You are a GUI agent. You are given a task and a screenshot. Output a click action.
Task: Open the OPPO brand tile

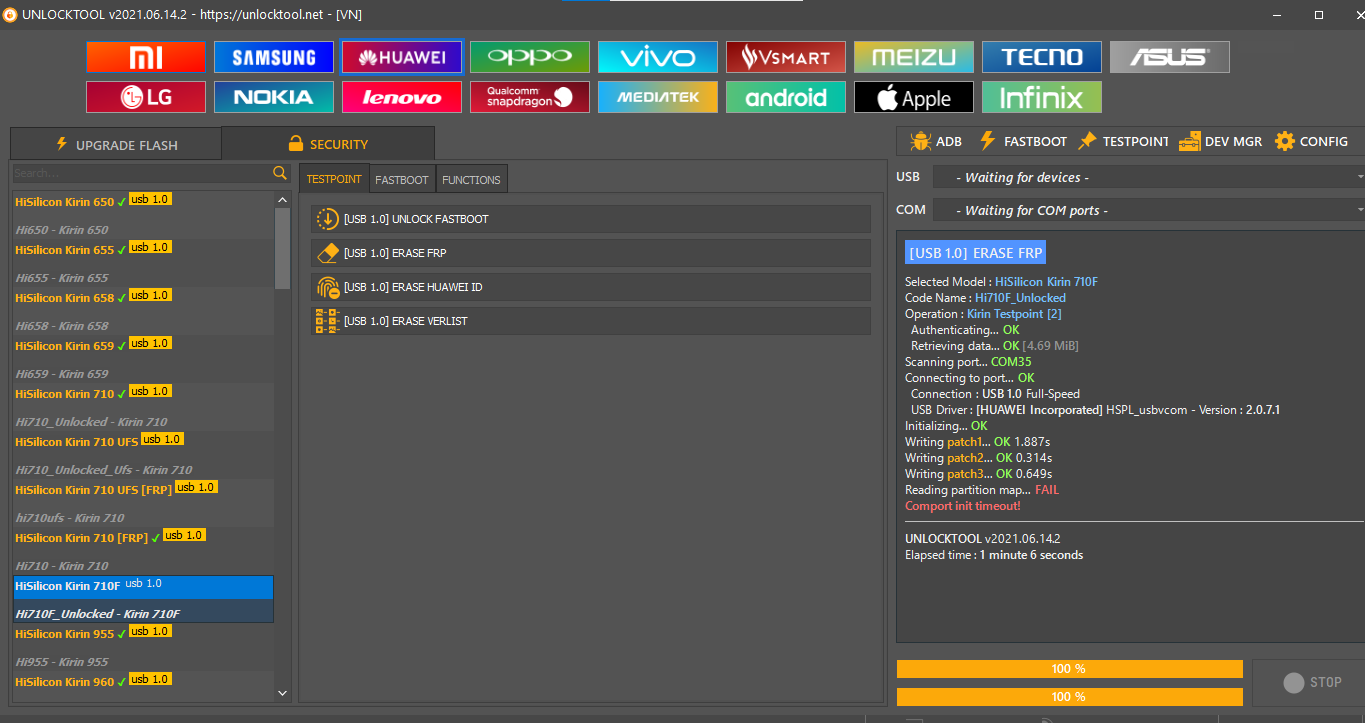click(530, 57)
